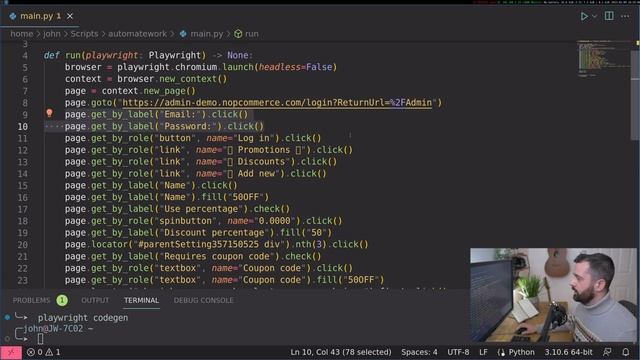This screenshot has width=640, height=360.
Task: Click line number 10 in the gutter
Action: pyautogui.click(x=22, y=127)
